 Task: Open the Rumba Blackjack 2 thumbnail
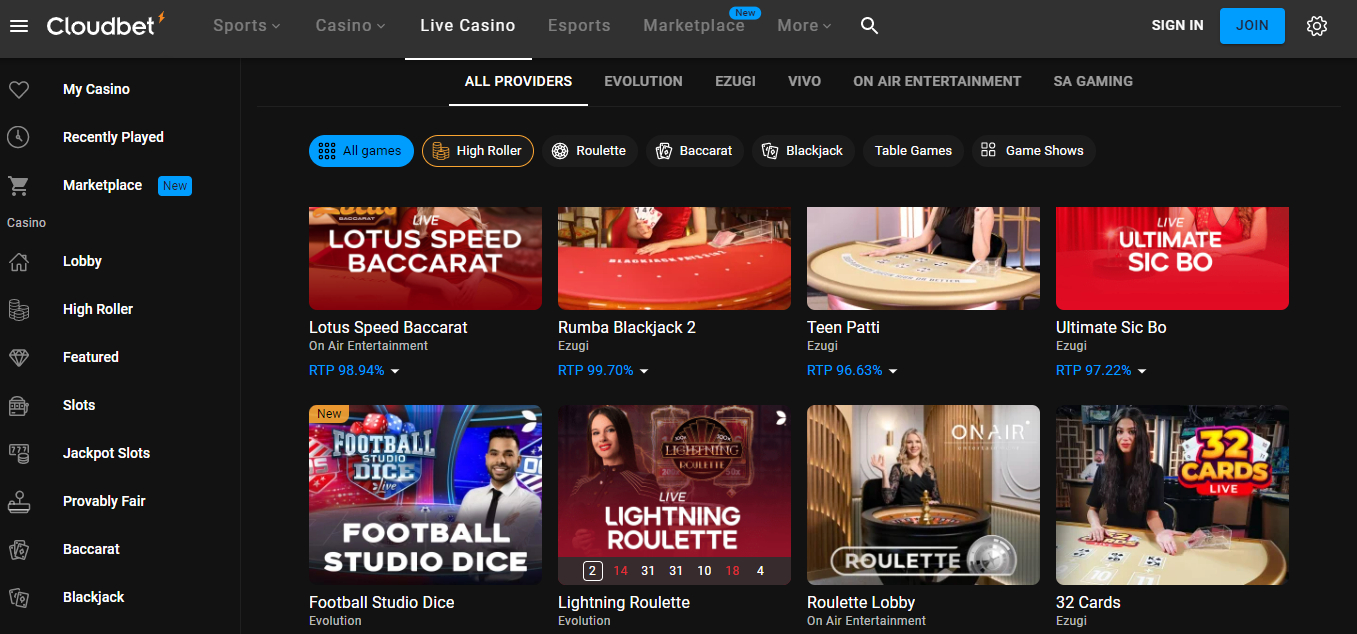pos(674,258)
